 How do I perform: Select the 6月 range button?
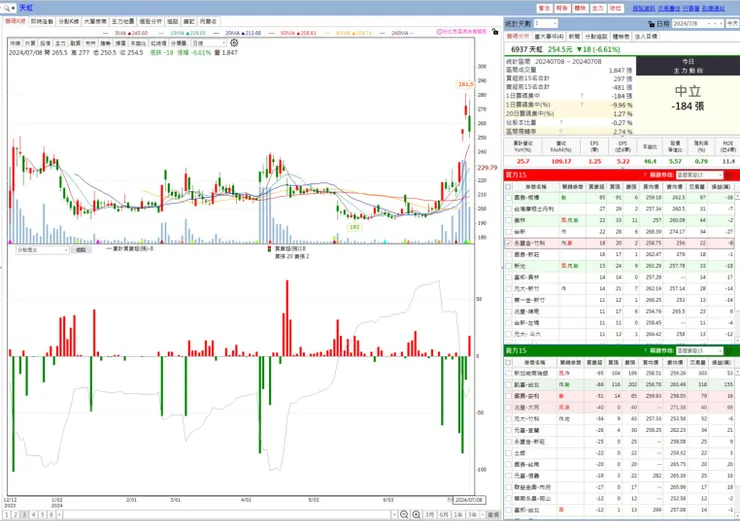[x=444, y=515]
